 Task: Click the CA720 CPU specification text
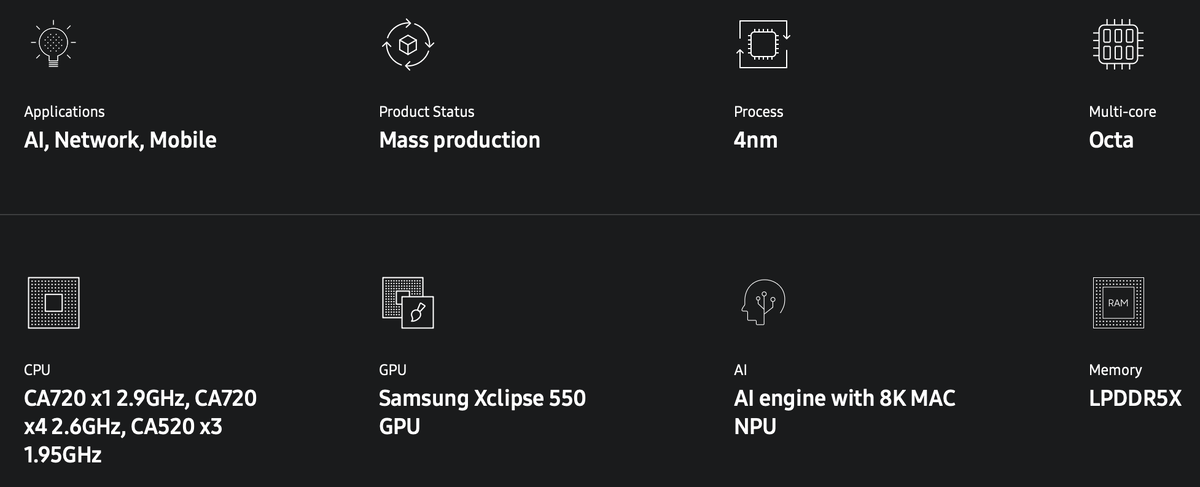pyautogui.click(x=140, y=426)
